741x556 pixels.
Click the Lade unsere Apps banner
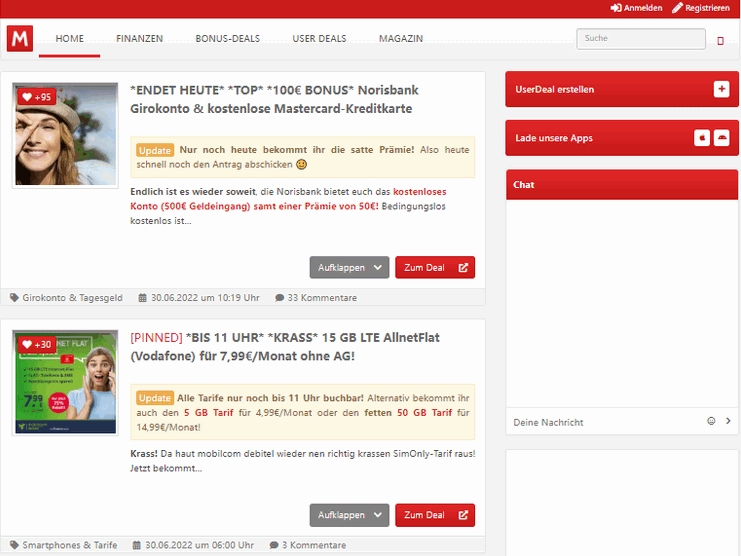(x=621, y=138)
